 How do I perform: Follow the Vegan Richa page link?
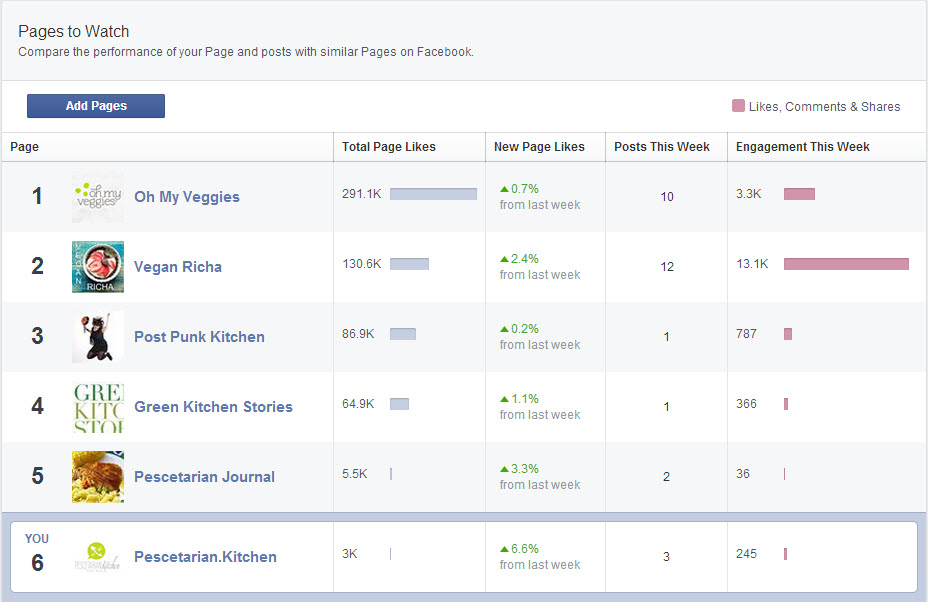[178, 267]
